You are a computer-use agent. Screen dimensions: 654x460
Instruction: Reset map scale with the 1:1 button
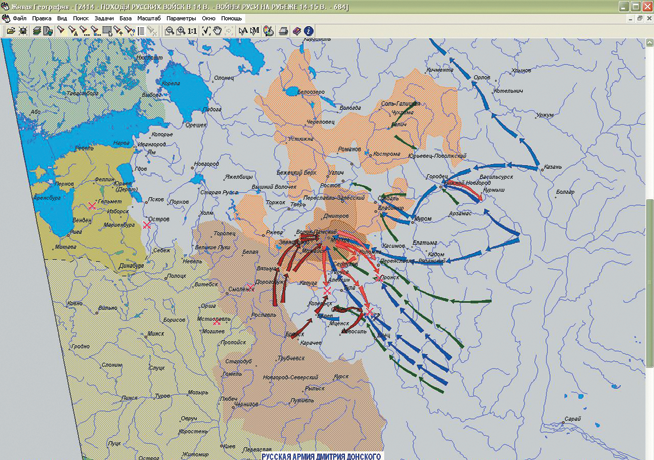192,31
